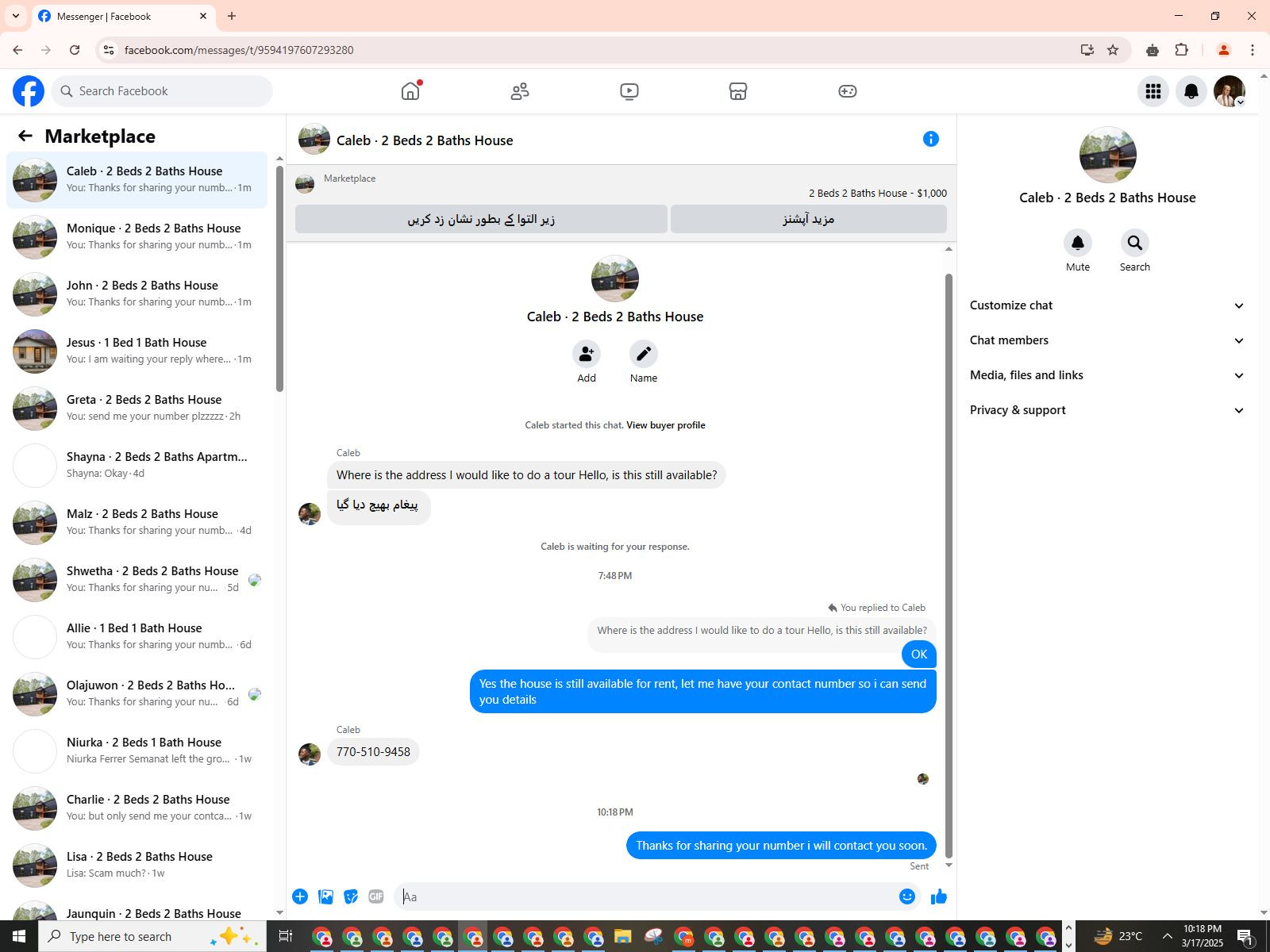Send a thumbs-up like
Image resolution: width=1270 pixels, height=952 pixels.
pos(939,896)
